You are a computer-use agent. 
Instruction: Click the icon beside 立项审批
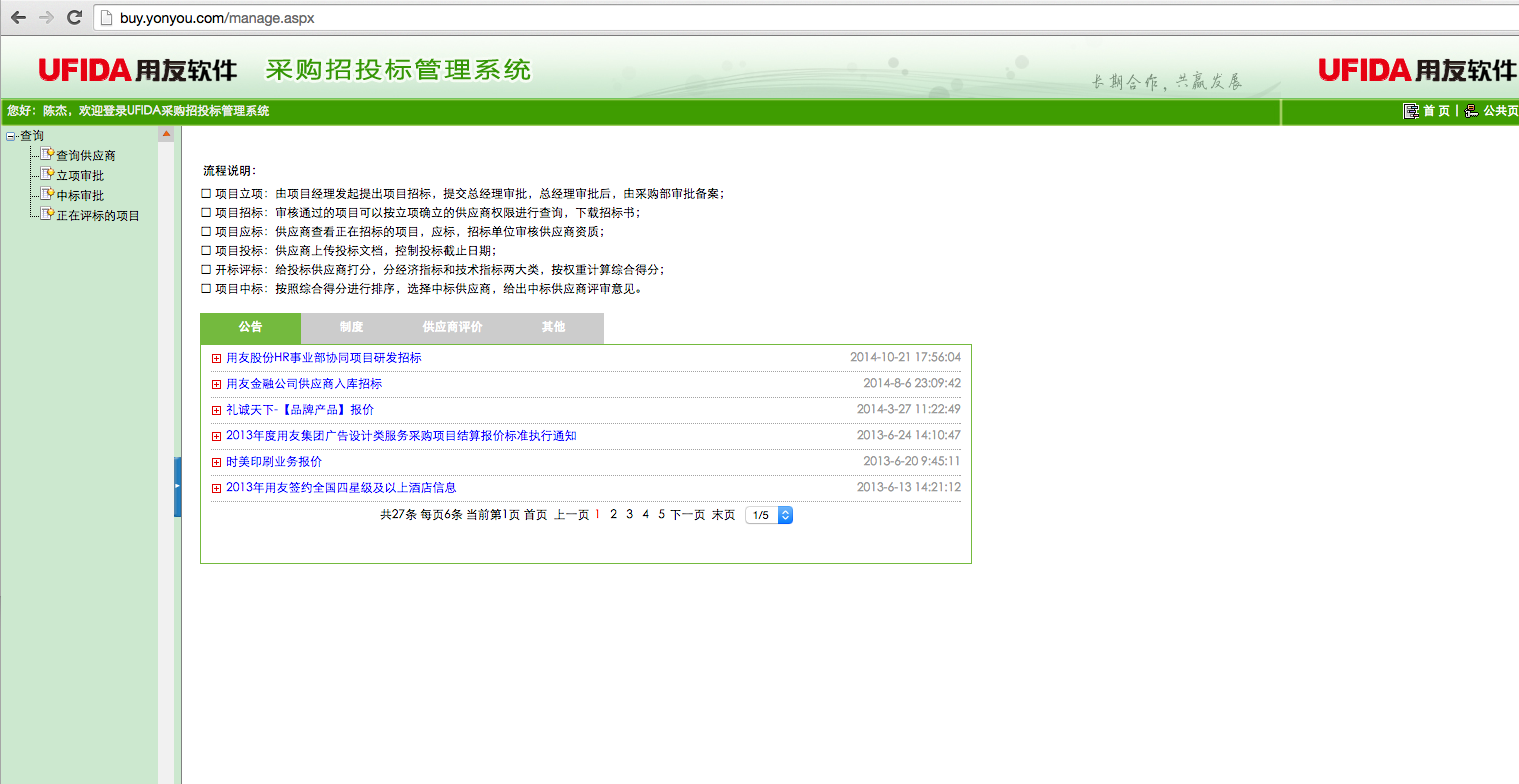(47, 174)
